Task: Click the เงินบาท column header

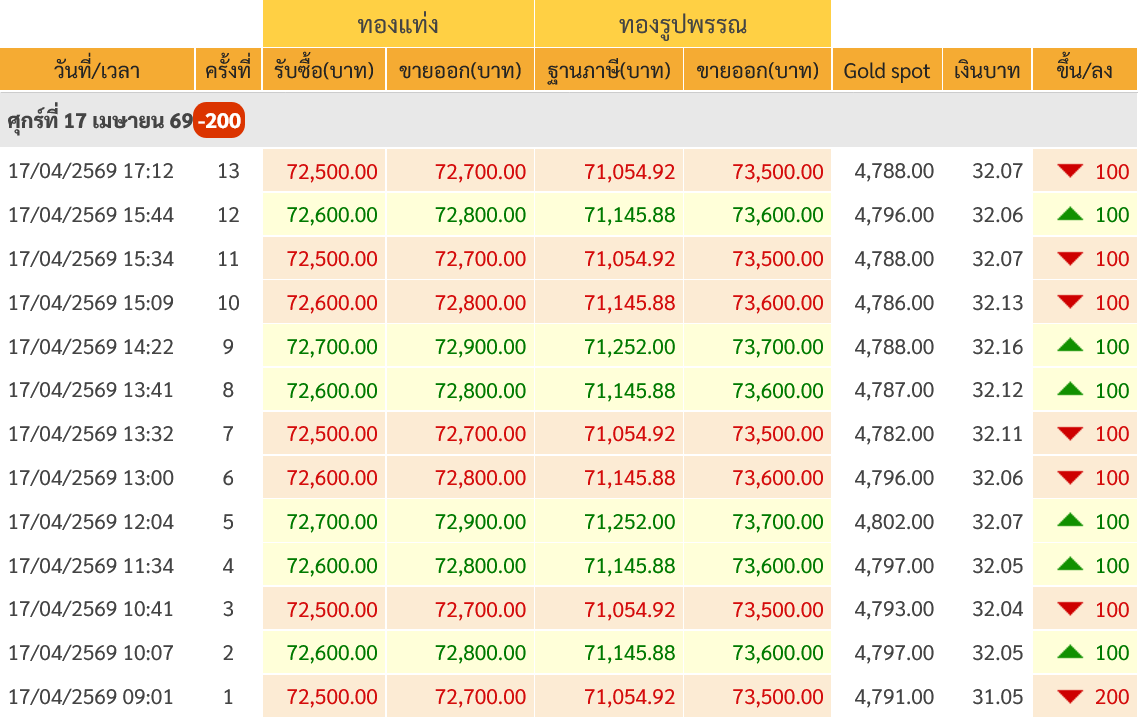Action: [x=987, y=70]
